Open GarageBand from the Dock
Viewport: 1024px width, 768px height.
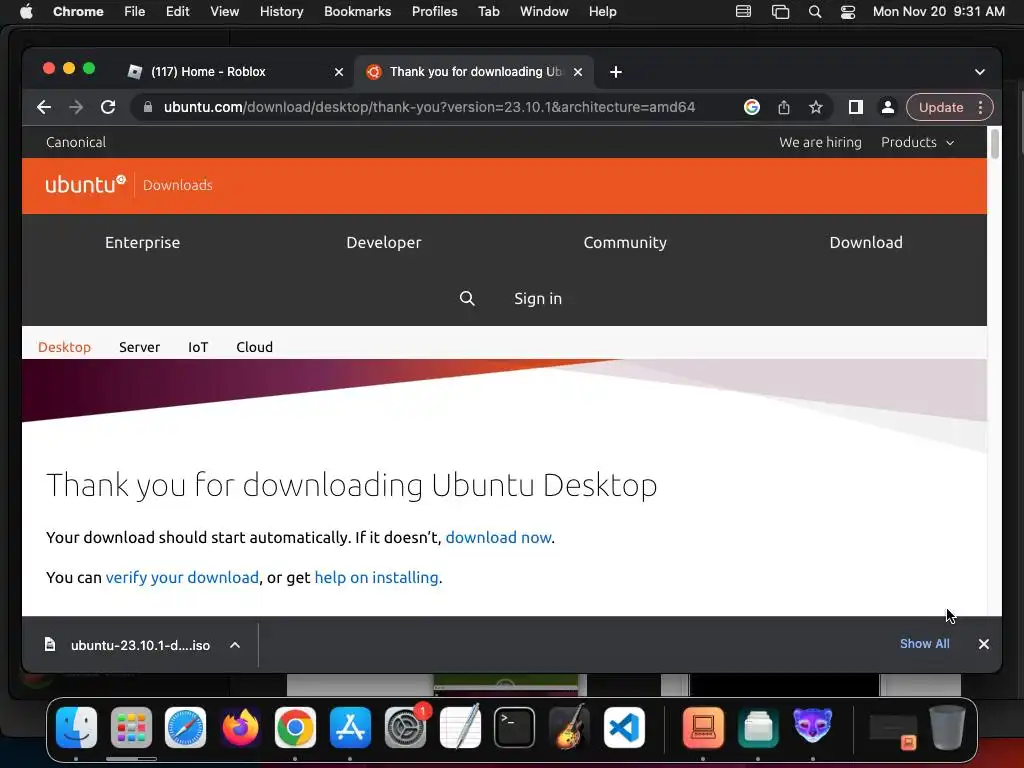coord(569,727)
